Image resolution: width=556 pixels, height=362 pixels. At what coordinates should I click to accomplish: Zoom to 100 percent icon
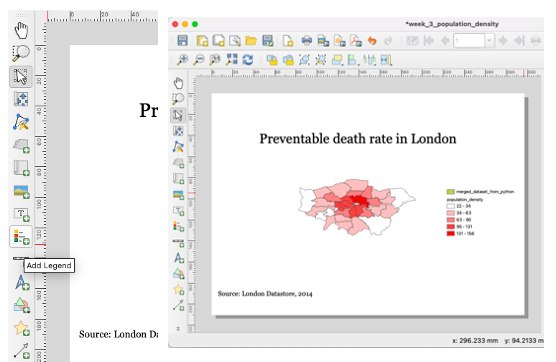coord(215,60)
